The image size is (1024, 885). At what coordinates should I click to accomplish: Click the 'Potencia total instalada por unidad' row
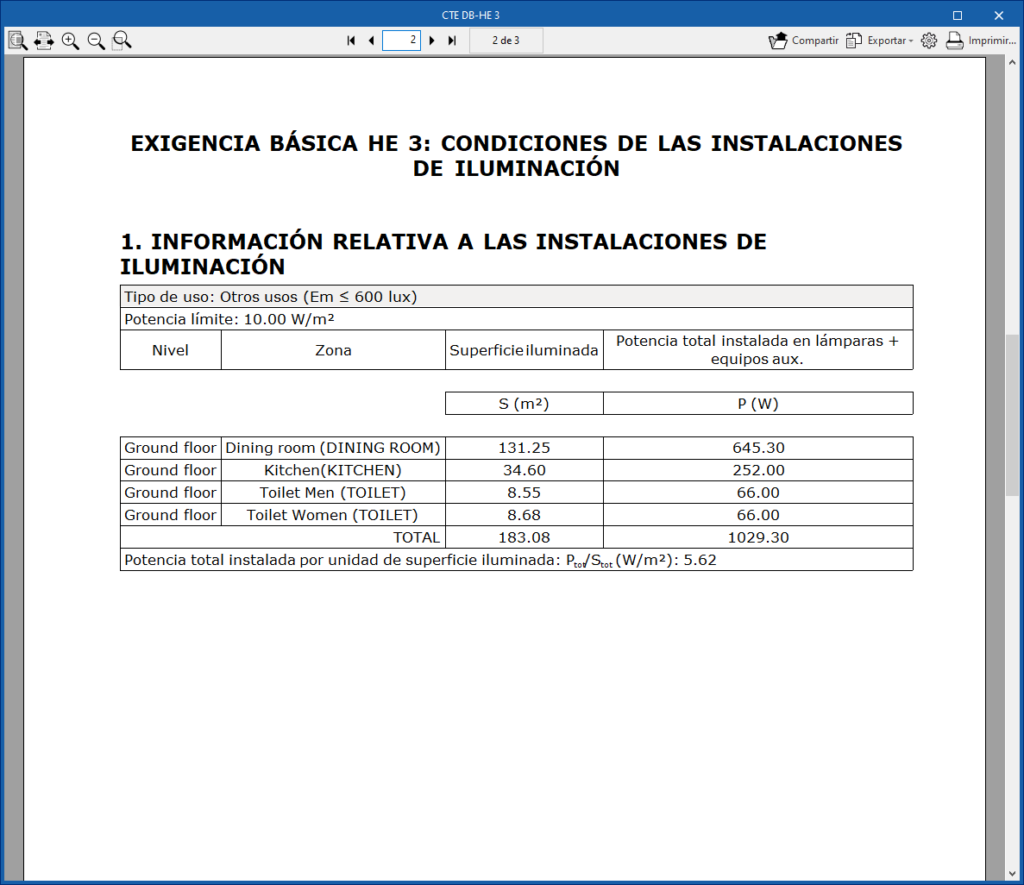pos(517,560)
